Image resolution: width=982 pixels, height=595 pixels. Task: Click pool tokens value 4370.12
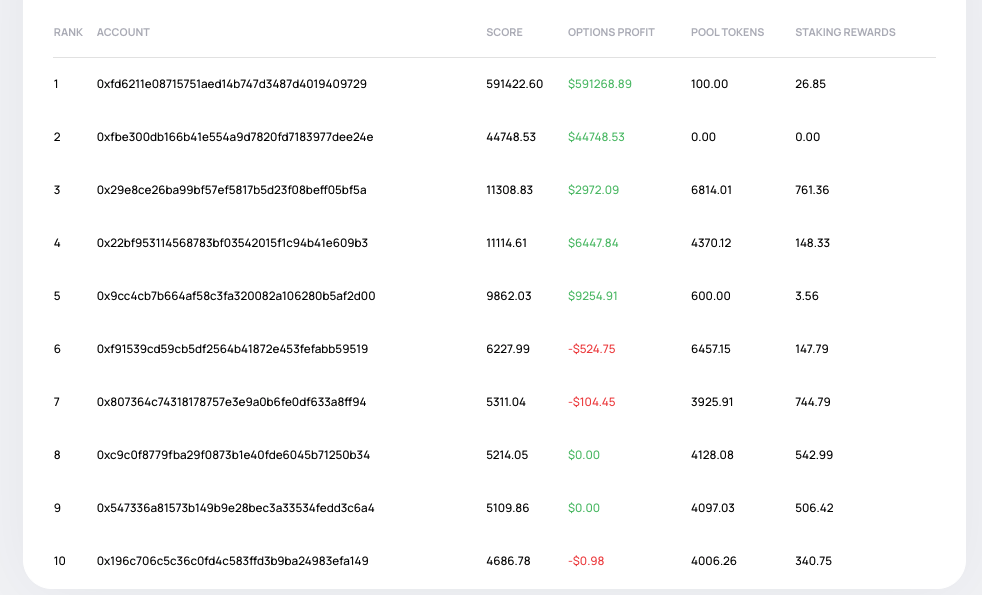(x=711, y=243)
